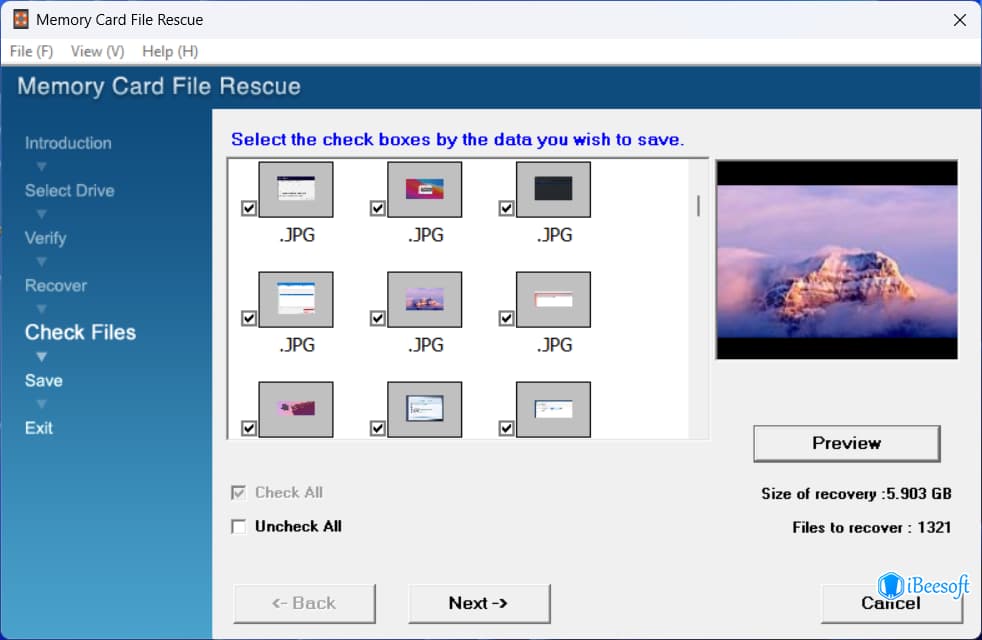The image size is (982, 640).
Task: Toggle the Uncheck All checkbox
Action: tap(238, 526)
